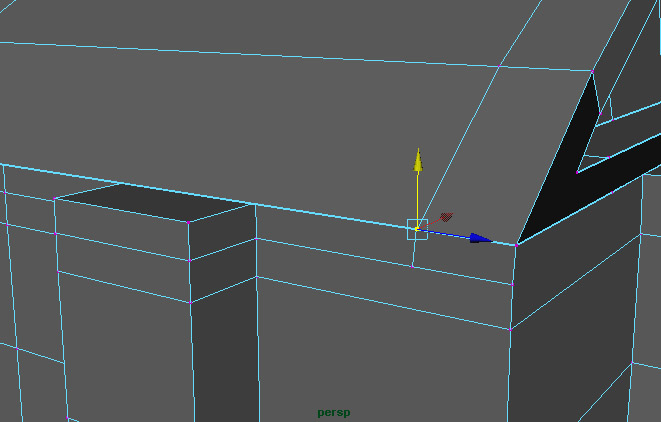Click the blue Z-axis arrow of the move manipulator
This screenshot has height=422, width=661.
[480, 238]
